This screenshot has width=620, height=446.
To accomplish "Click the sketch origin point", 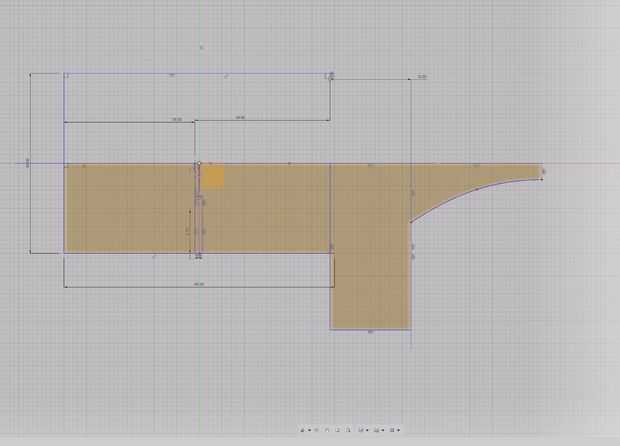I will (x=199, y=163).
